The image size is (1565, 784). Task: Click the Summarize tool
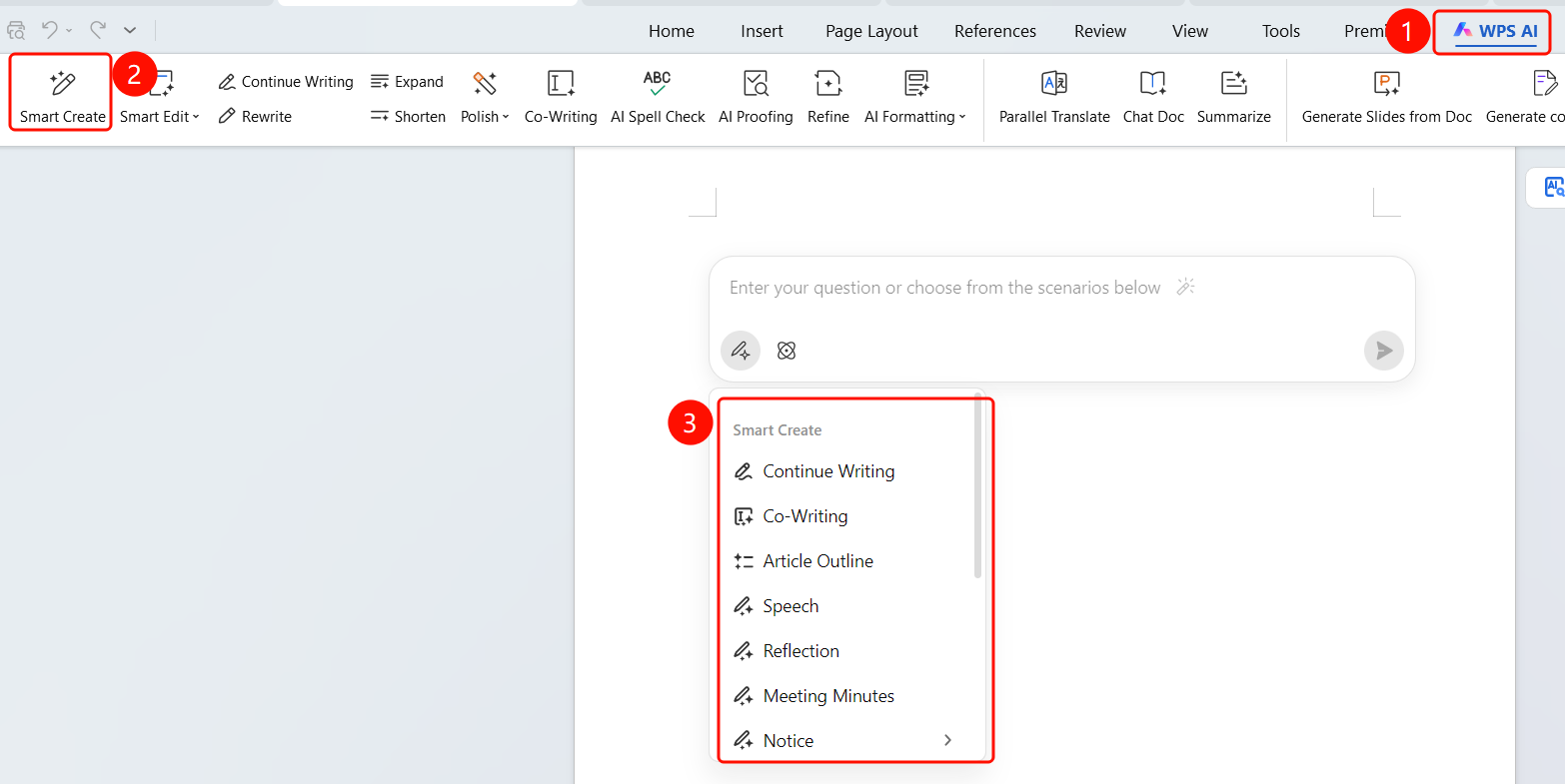(1234, 96)
